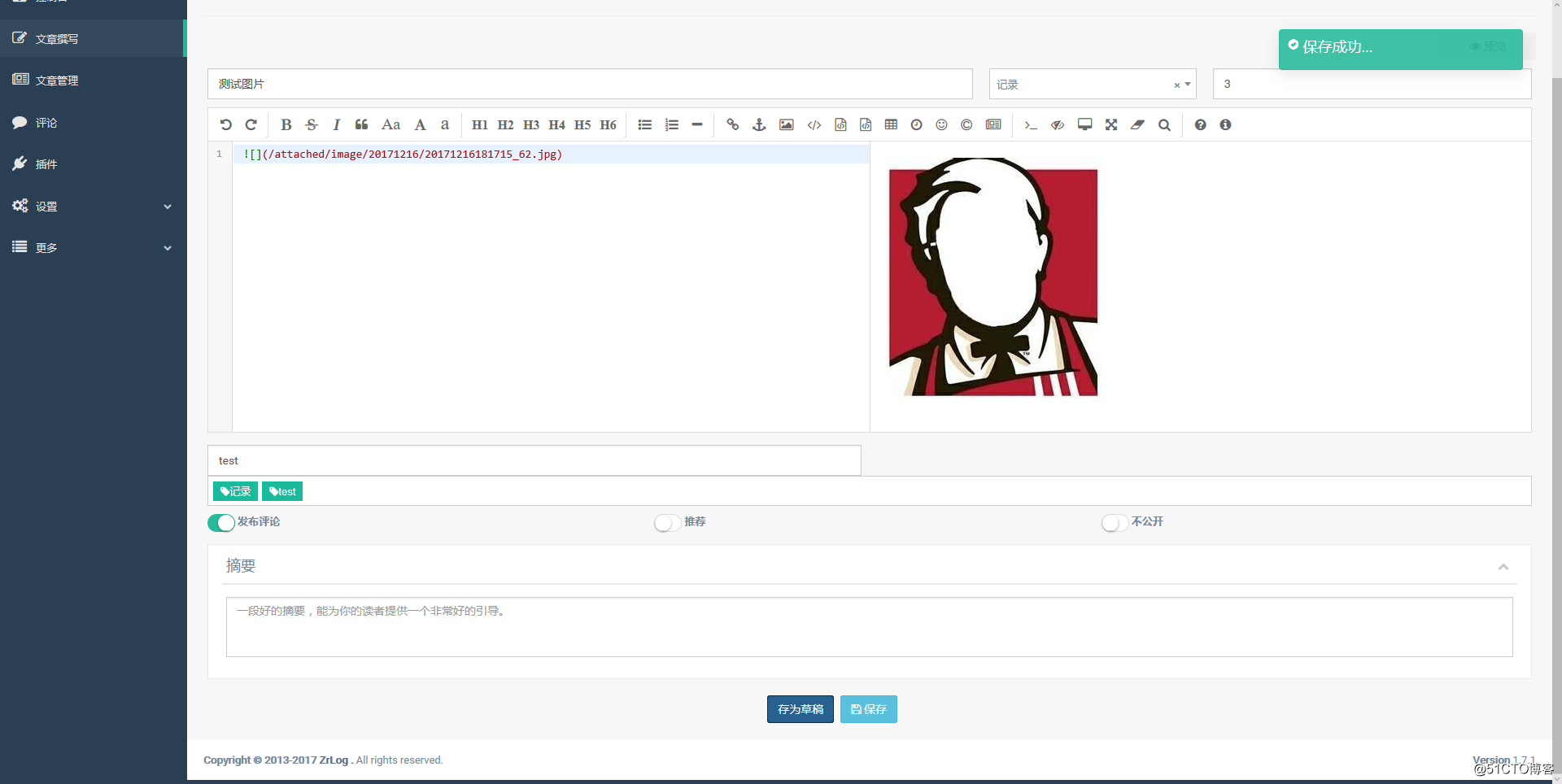Open the emoji picker
Image resolution: width=1562 pixels, height=784 pixels.
tap(941, 124)
